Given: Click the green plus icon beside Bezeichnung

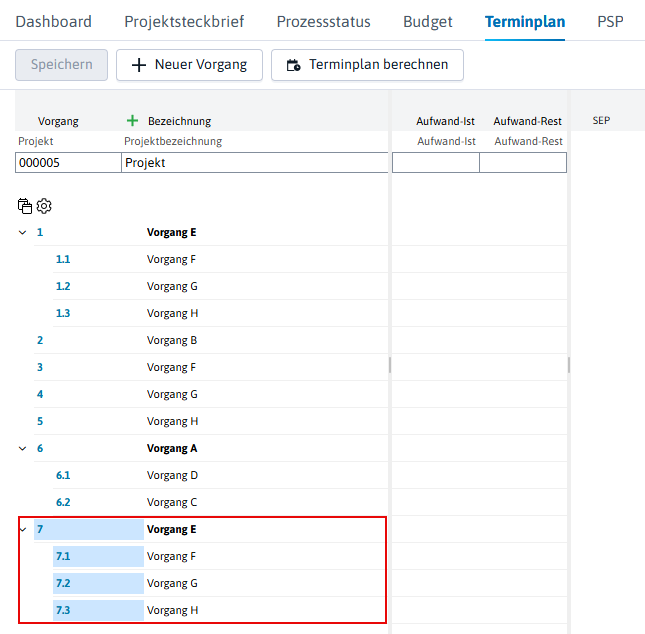Looking at the screenshot, I should [132, 121].
